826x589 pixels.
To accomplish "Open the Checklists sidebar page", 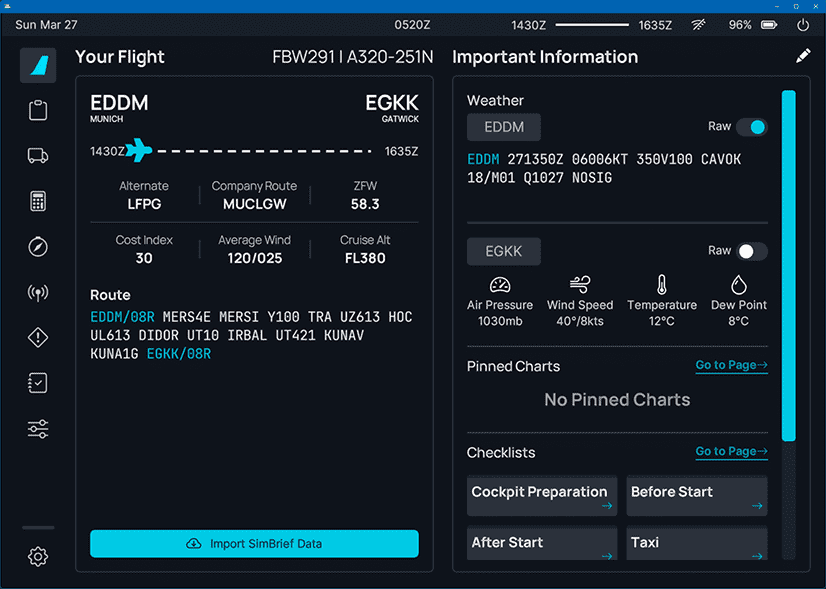I will [38, 383].
